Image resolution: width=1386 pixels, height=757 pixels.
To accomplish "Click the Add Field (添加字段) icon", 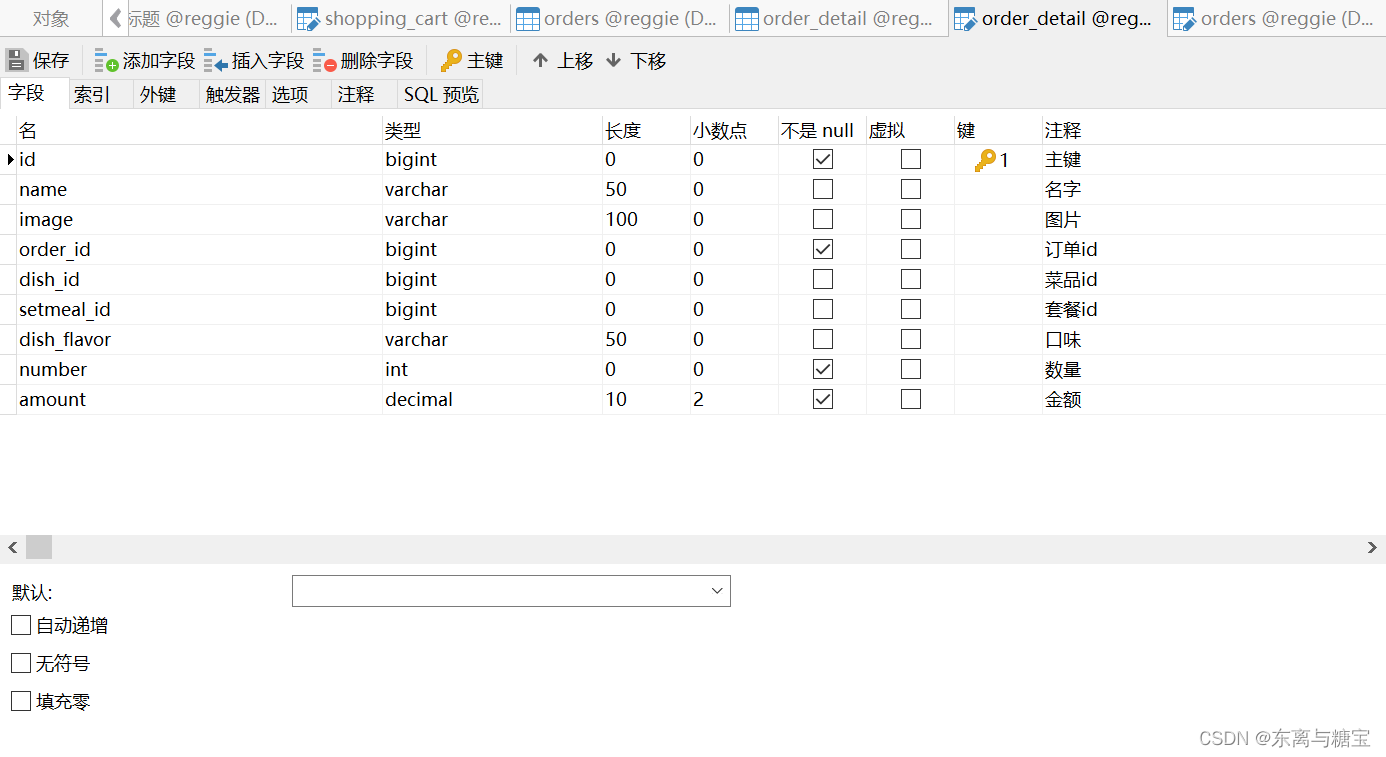I will 106,61.
